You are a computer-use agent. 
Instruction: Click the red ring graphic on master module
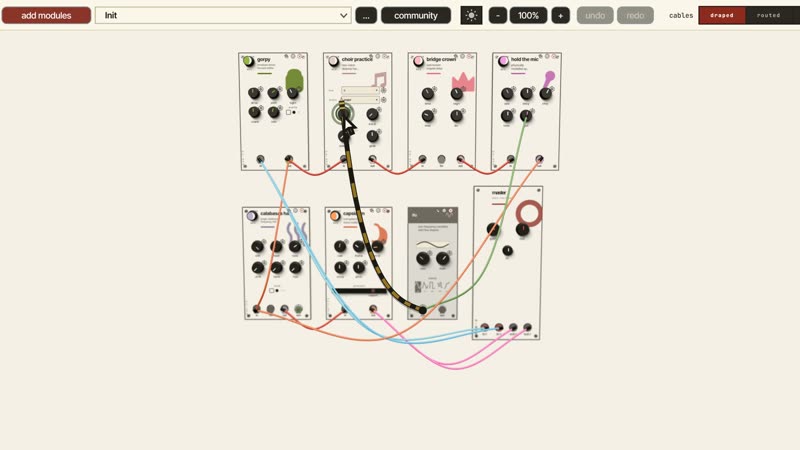529,213
